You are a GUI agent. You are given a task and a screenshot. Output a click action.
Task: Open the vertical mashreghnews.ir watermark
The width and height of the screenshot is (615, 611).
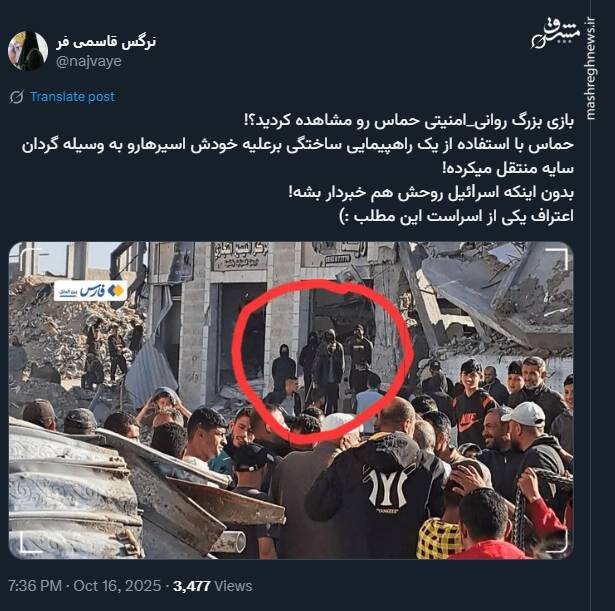(590, 69)
